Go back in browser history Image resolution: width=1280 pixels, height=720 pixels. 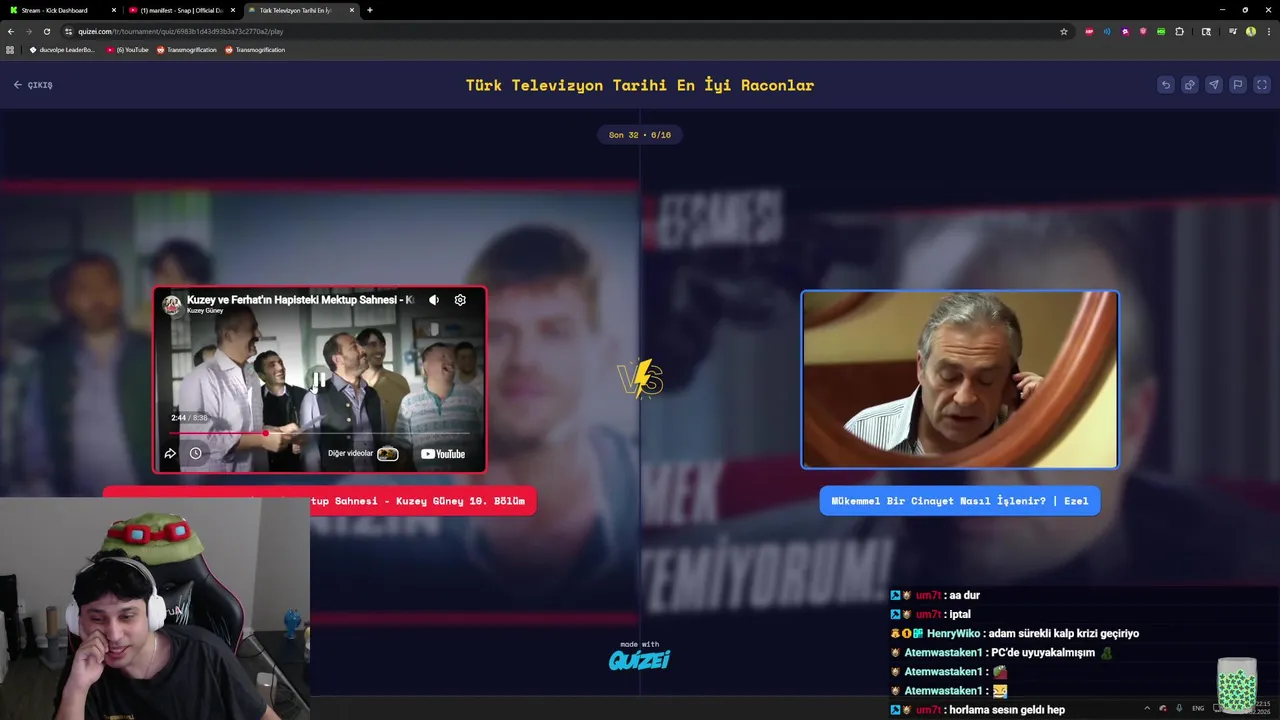click(11, 31)
